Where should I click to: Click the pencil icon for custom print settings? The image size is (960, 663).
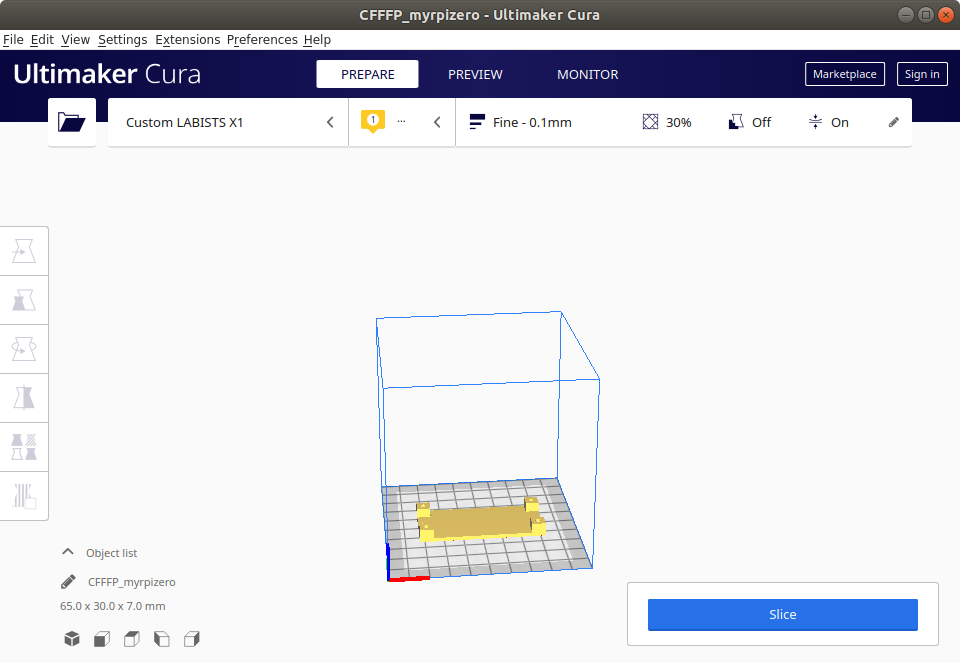893,122
